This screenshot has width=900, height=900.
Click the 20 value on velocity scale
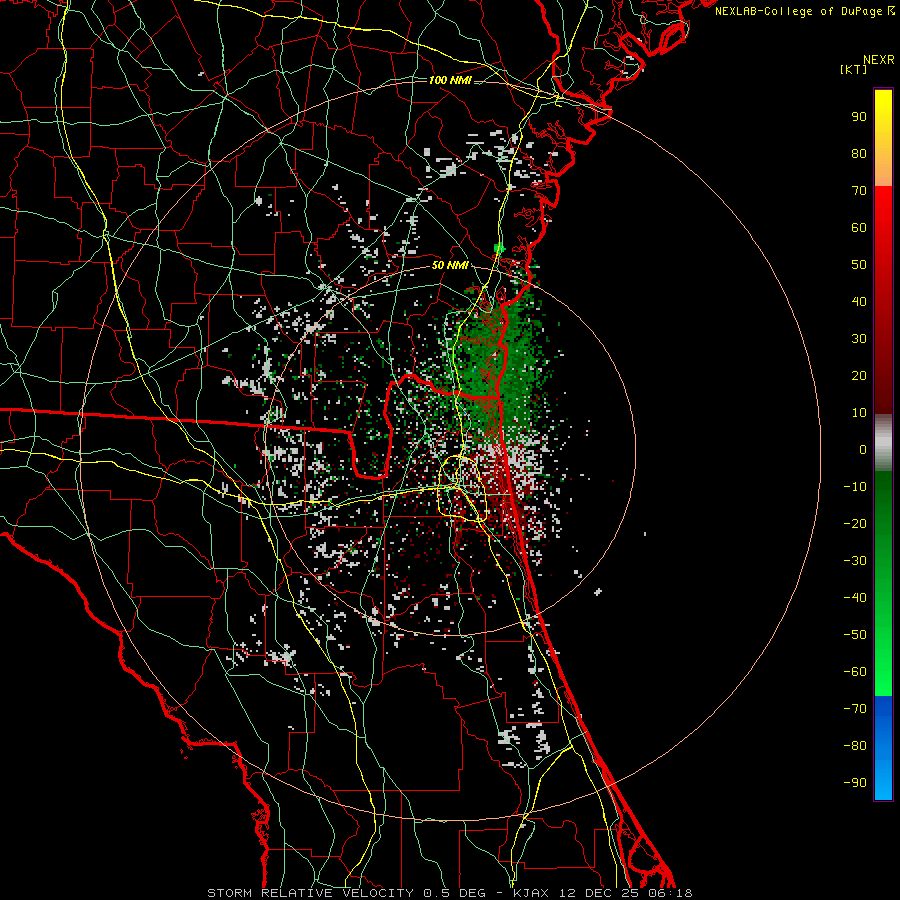[859, 376]
